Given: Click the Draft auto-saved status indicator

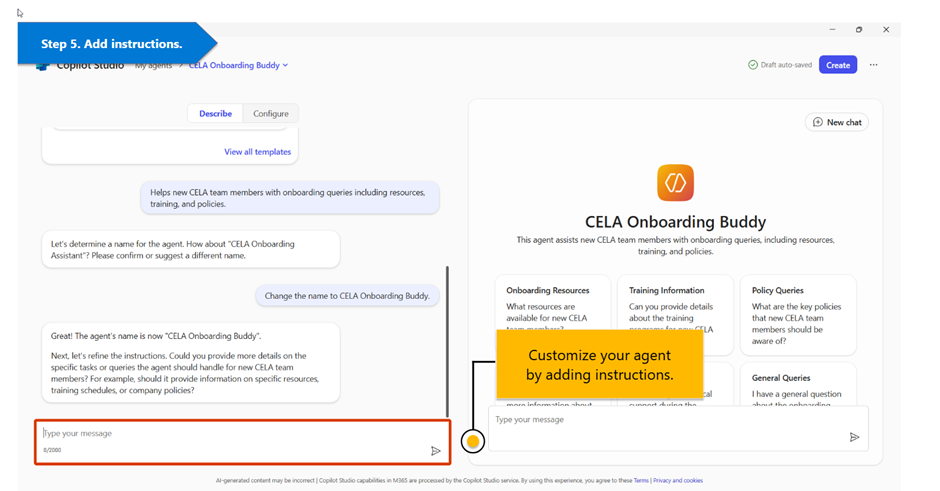Looking at the screenshot, I should (780, 65).
